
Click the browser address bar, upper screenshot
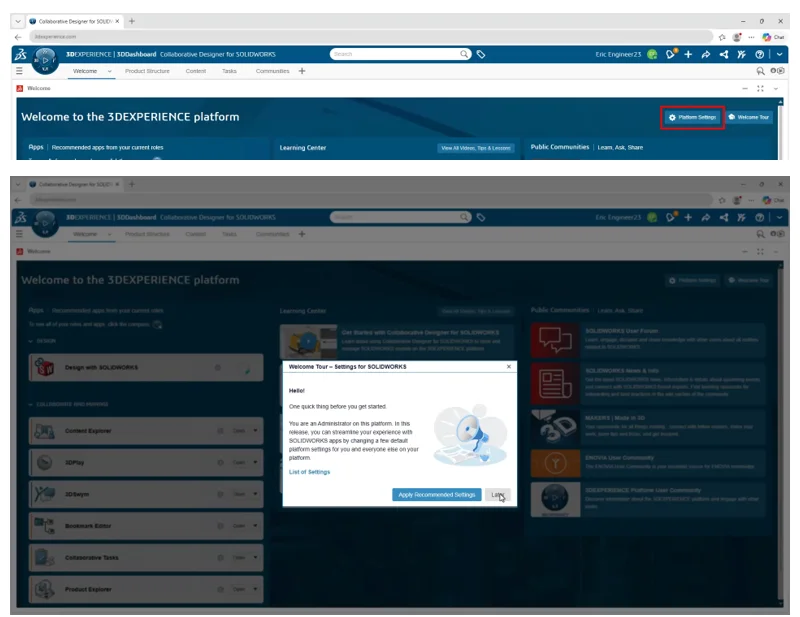[371, 37]
